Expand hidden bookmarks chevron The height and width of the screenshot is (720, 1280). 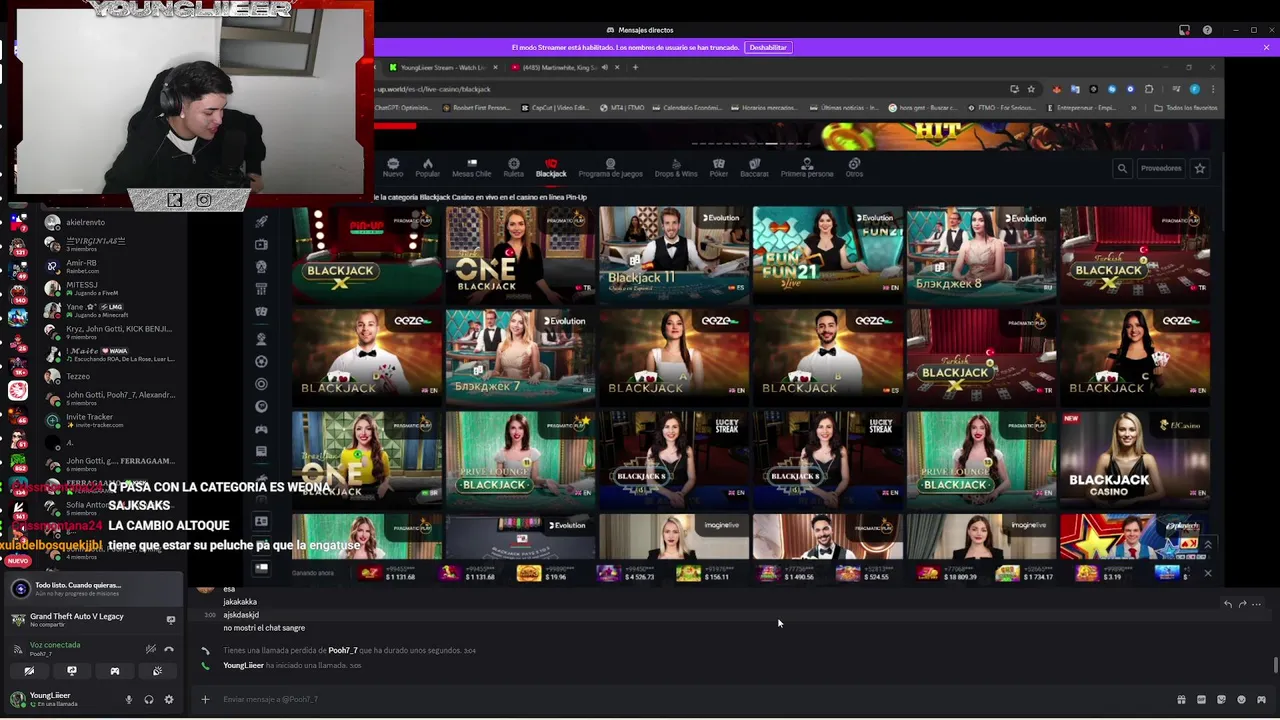[1133, 108]
